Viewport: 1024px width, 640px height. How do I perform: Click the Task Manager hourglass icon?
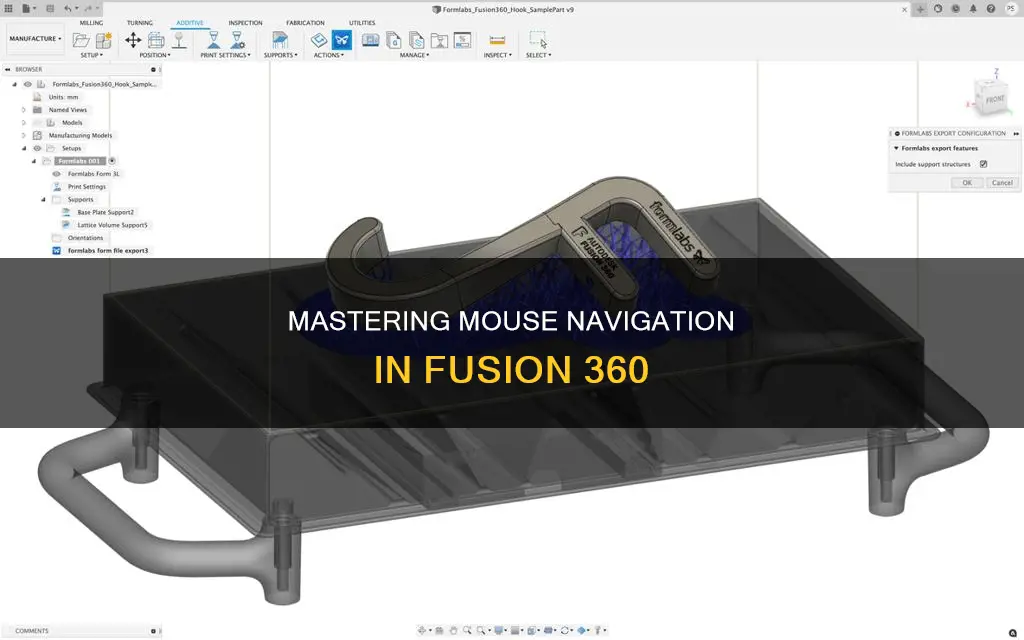coord(439,40)
